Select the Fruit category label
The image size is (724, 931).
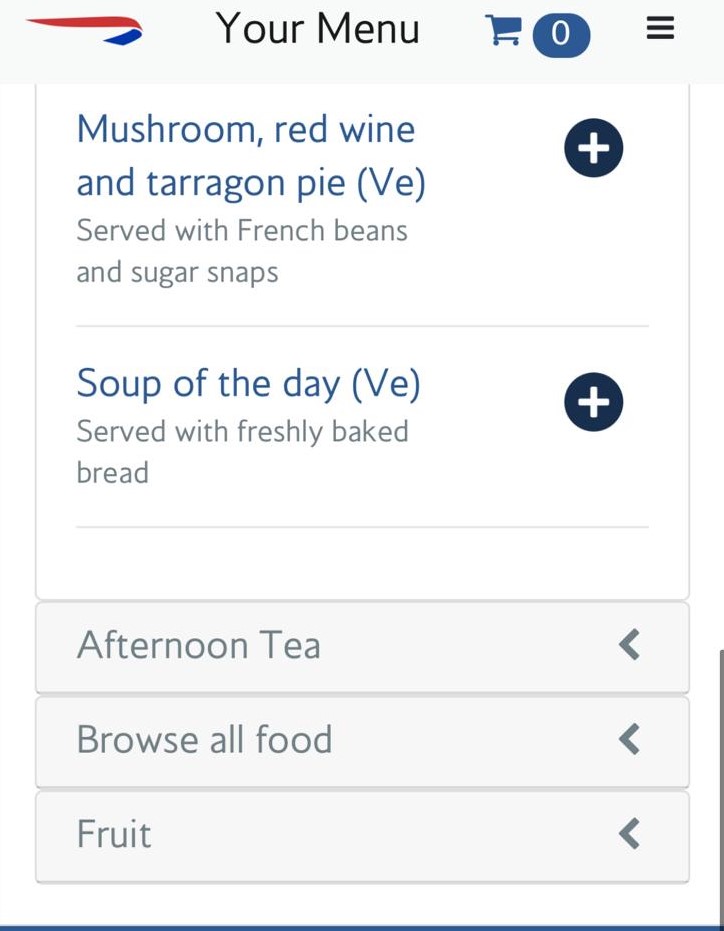pyautogui.click(x=114, y=834)
